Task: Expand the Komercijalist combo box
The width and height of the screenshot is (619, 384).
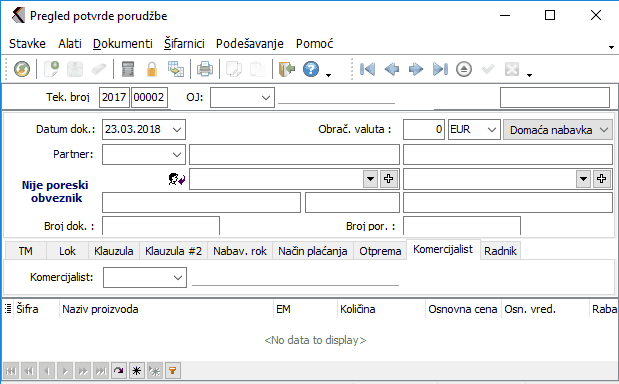Action: coord(178,277)
